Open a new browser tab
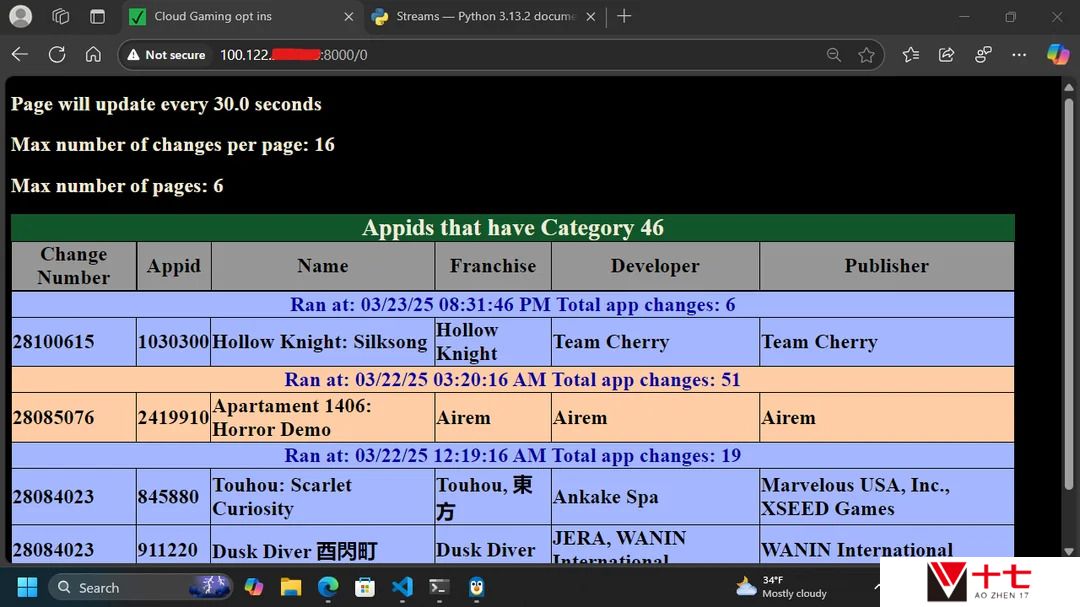This screenshot has width=1080, height=607. click(624, 16)
